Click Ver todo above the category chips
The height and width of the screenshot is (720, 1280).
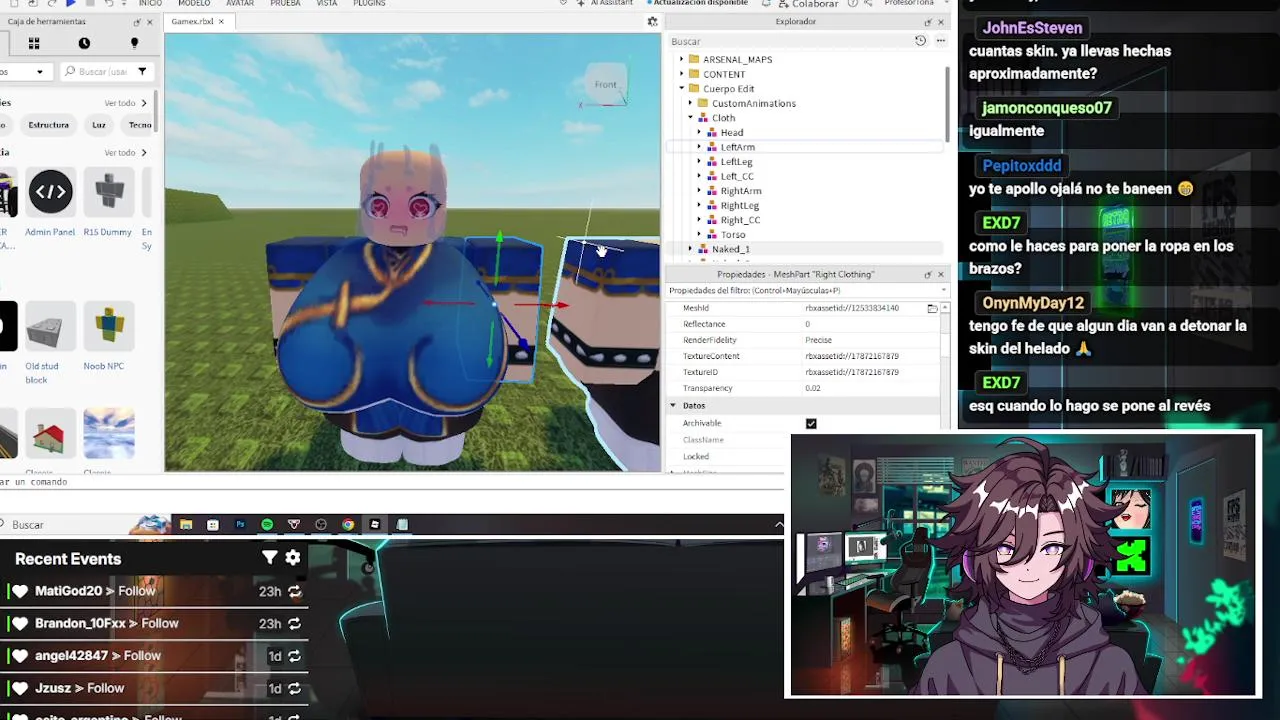(125, 103)
